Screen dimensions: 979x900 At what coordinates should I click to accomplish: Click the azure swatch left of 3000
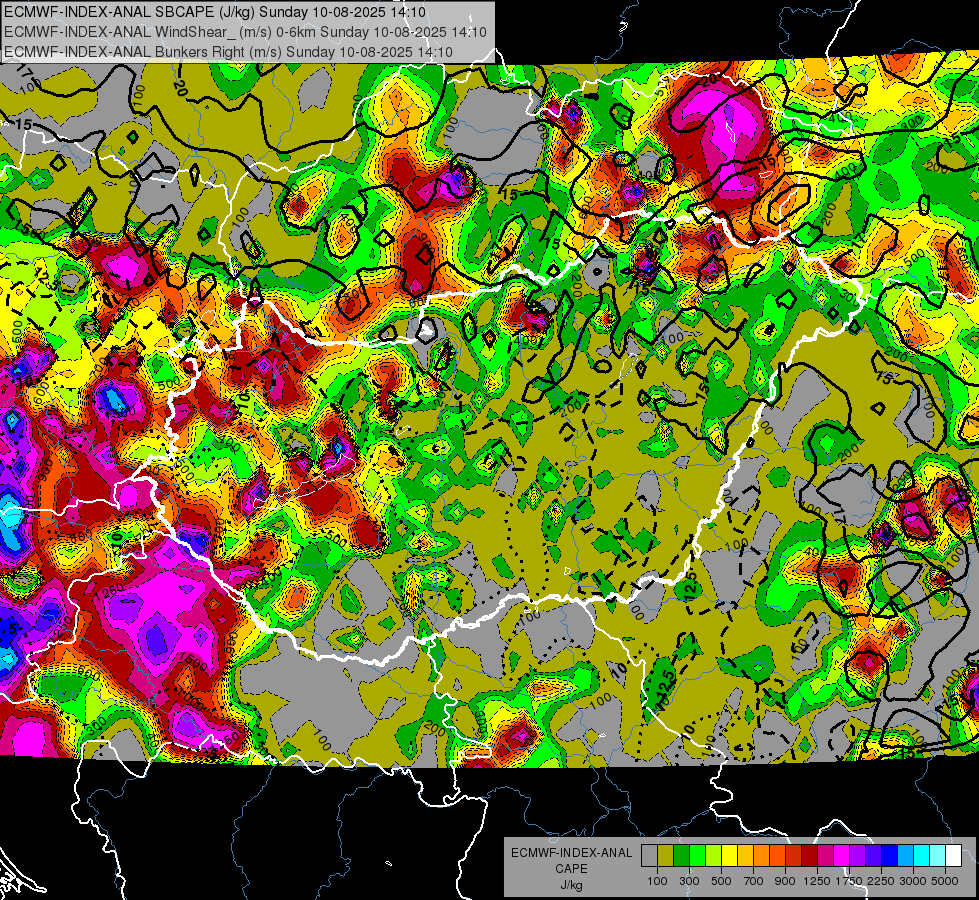905,856
